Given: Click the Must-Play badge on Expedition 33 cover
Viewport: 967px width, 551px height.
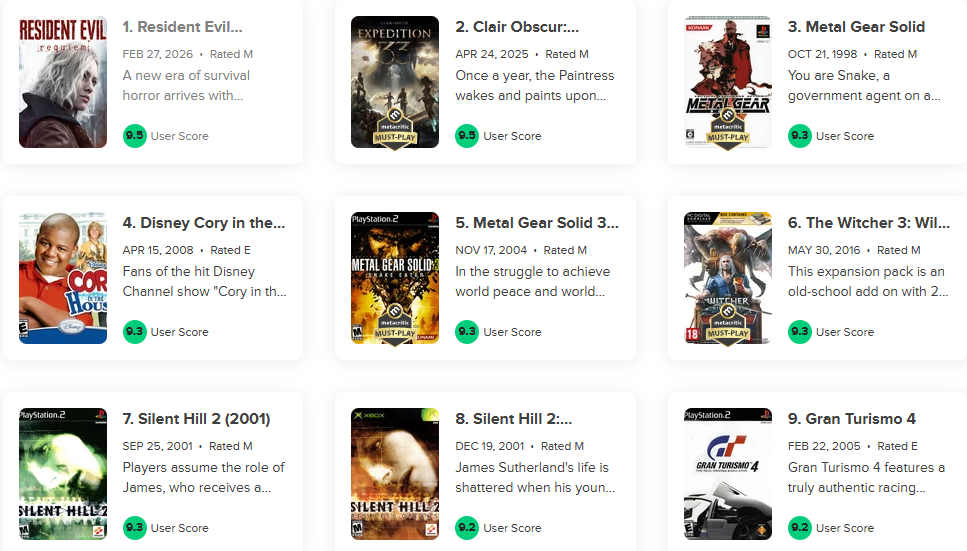Looking at the screenshot, I should (x=395, y=130).
